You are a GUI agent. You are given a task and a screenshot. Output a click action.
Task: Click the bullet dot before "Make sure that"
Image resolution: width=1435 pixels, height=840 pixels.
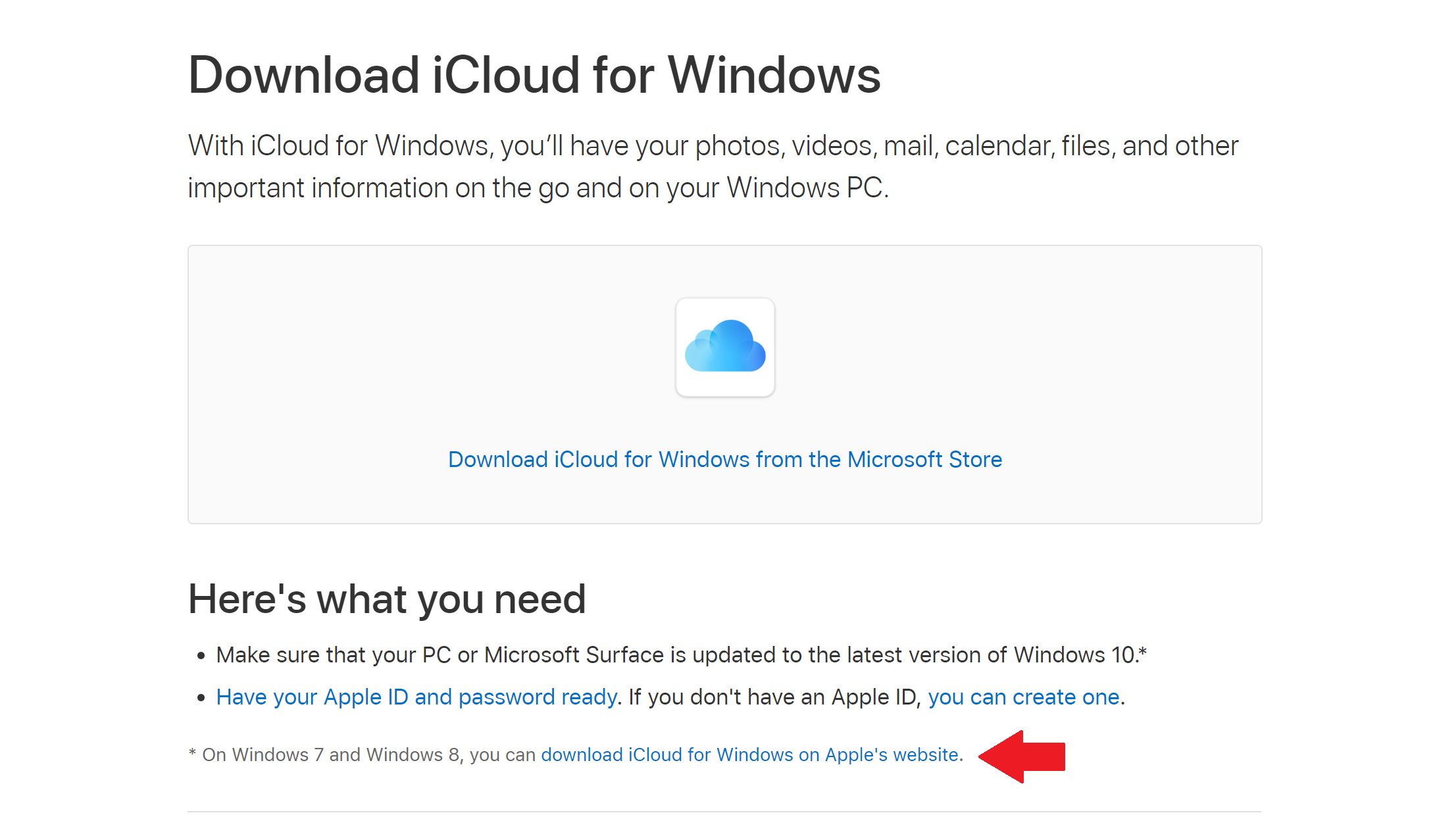201,656
